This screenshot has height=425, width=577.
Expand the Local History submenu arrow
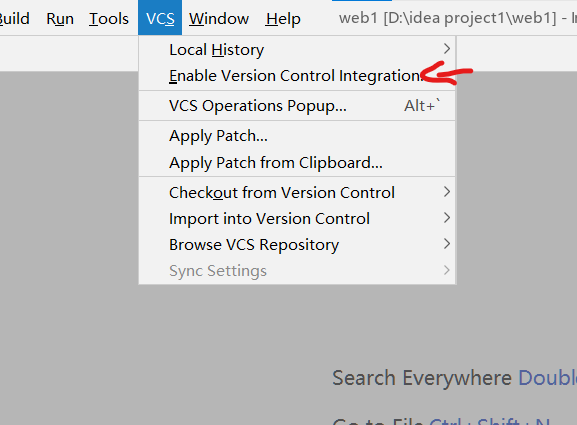447,49
